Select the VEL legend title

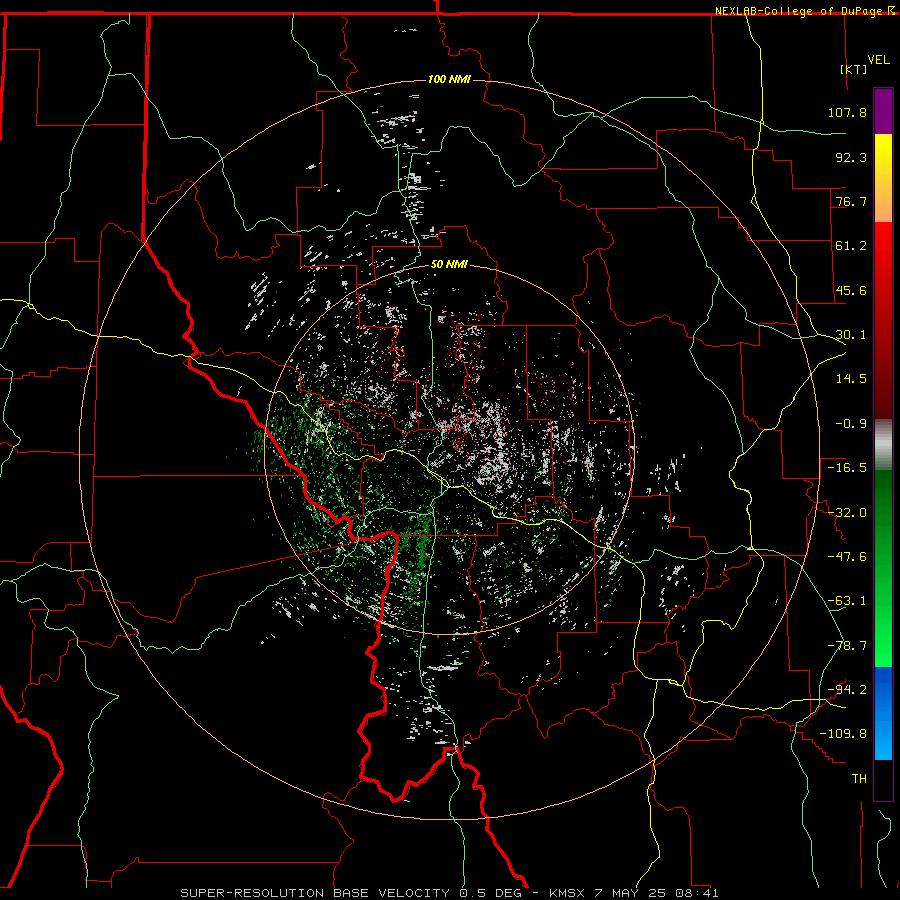(x=878, y=59)
